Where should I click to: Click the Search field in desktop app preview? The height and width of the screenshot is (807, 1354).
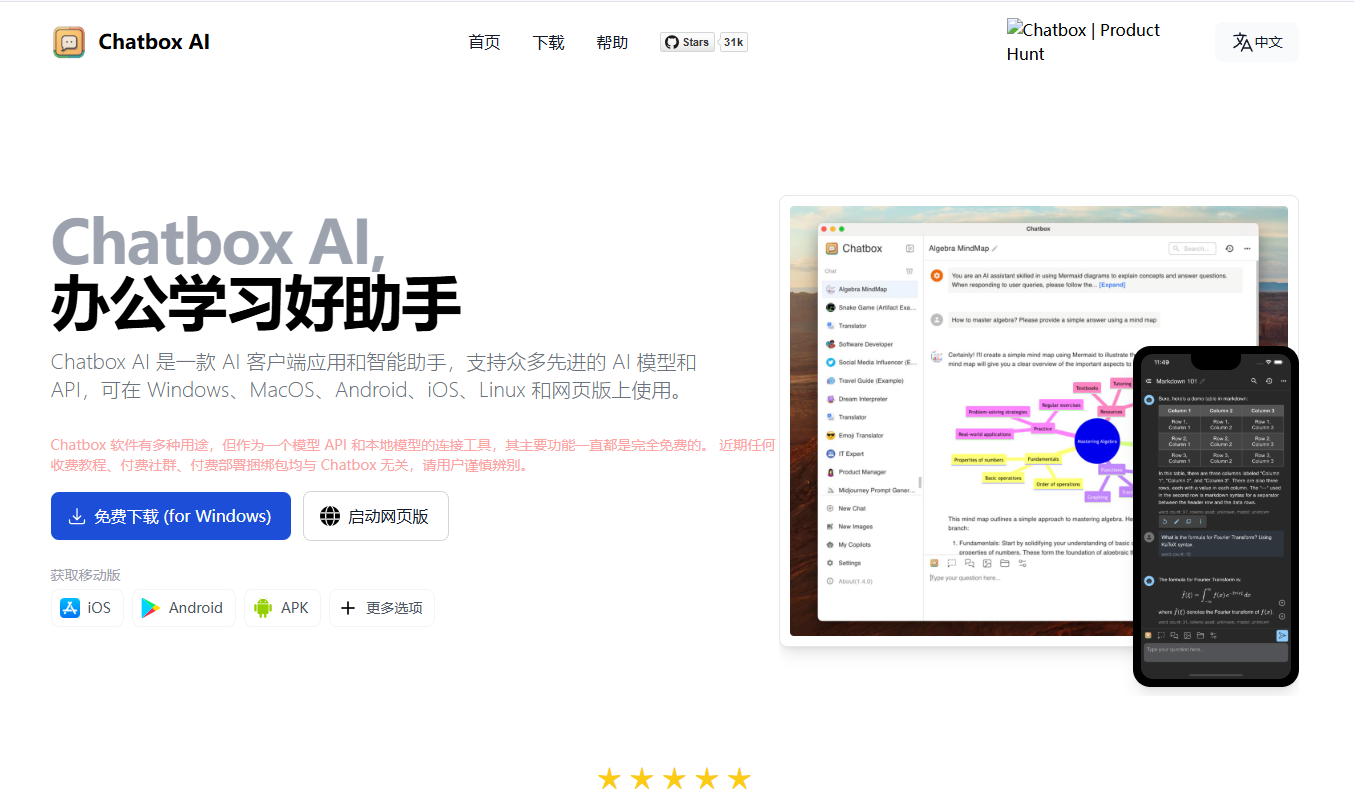(1192, 248)
